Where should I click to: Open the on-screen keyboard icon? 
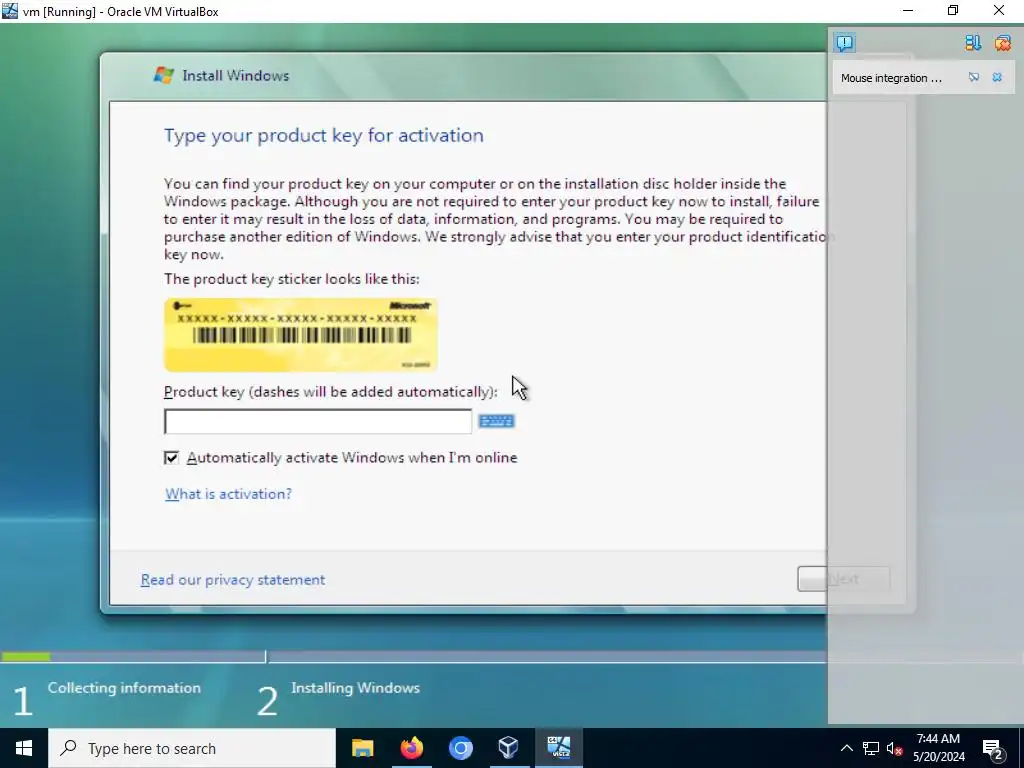(496, 421)
